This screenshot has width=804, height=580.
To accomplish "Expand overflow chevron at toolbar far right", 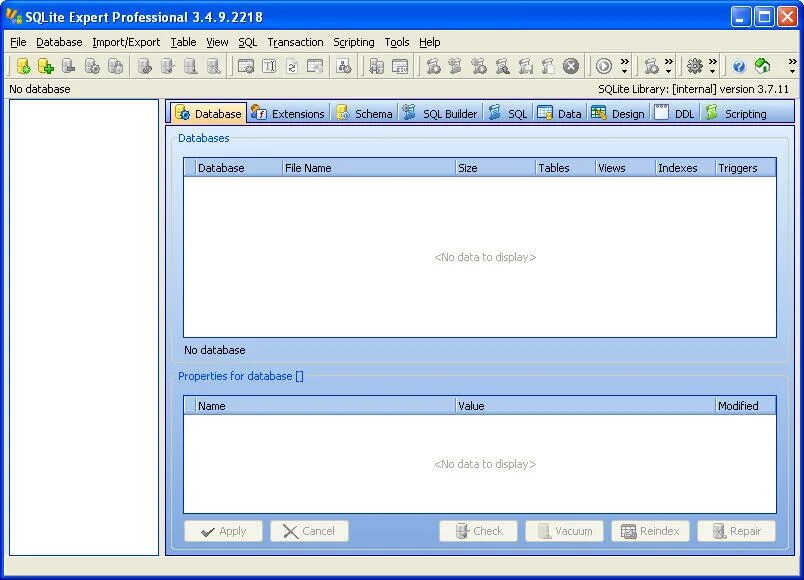I will point(792,66).
